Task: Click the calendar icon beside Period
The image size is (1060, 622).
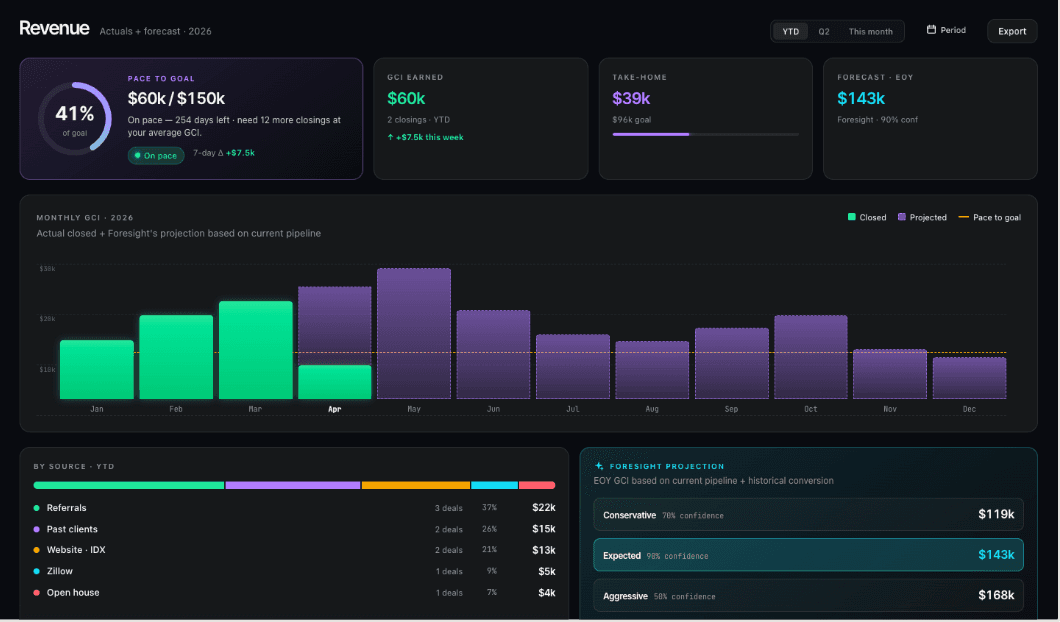Action: tap(931, 30)
